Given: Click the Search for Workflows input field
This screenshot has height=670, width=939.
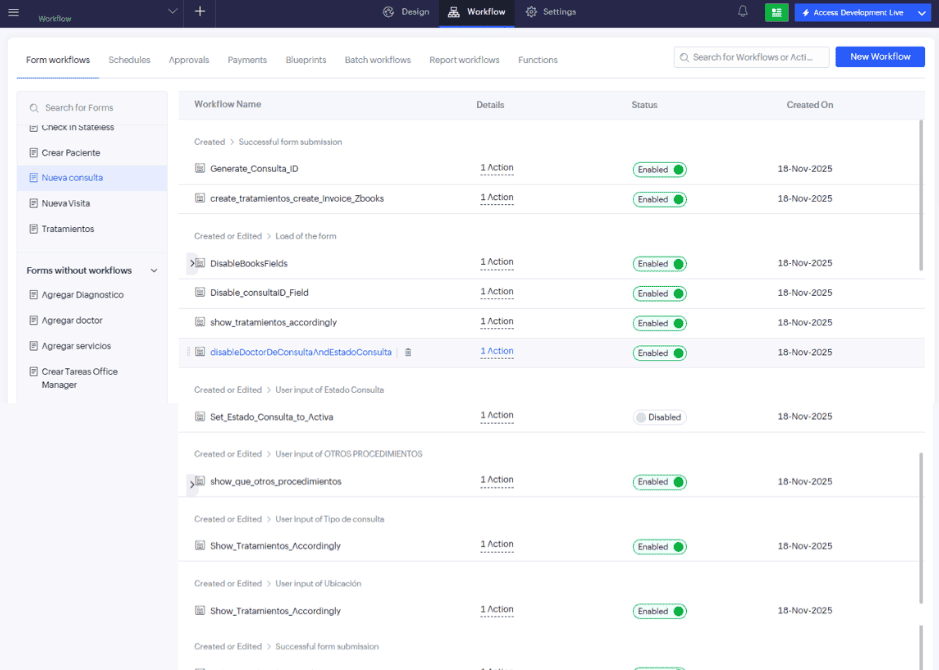Looking at the screenshot, I should point(751,57).
